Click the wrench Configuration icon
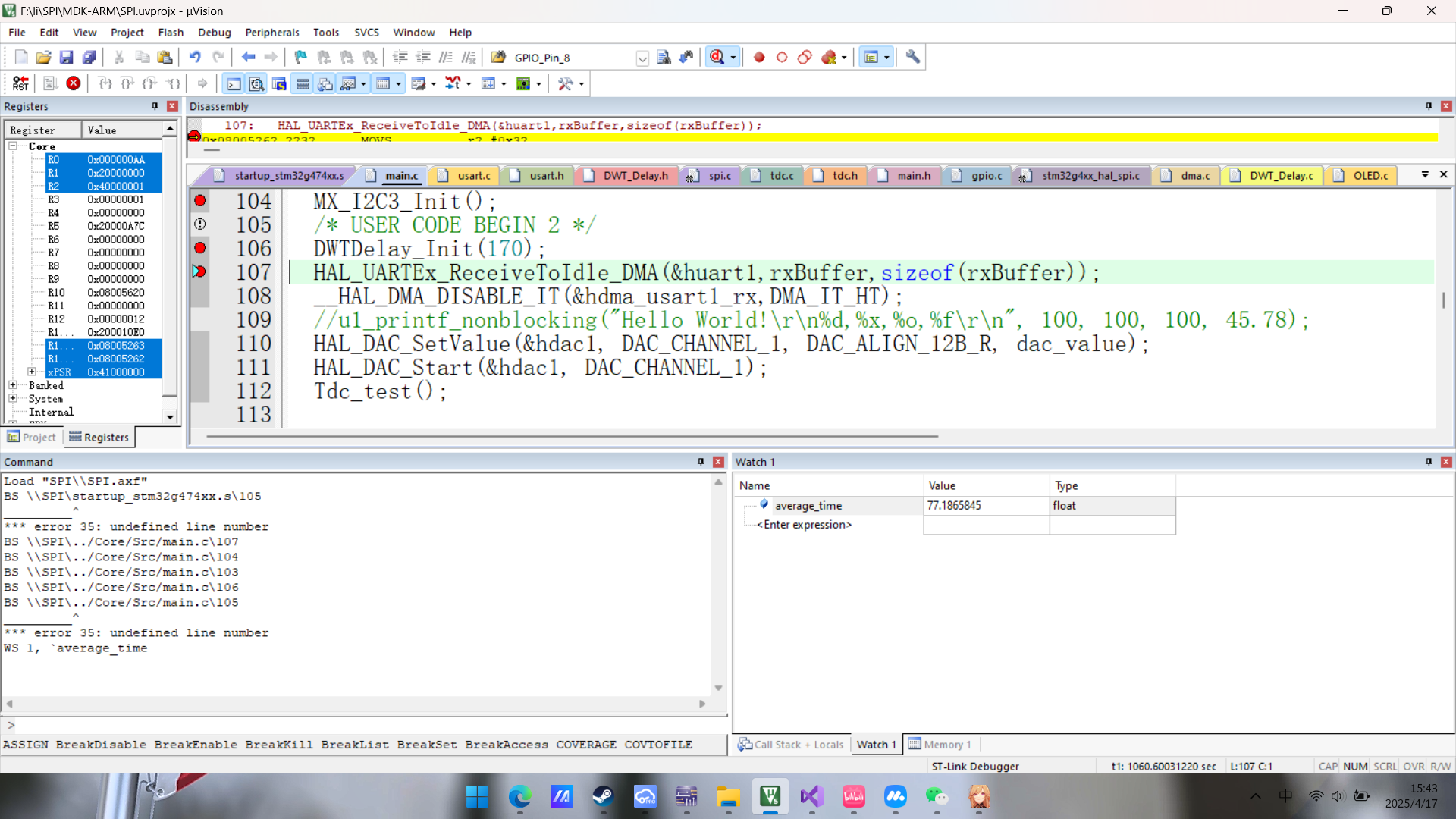The height and width of the screenshot is (819, 1456). click(913, 57)
